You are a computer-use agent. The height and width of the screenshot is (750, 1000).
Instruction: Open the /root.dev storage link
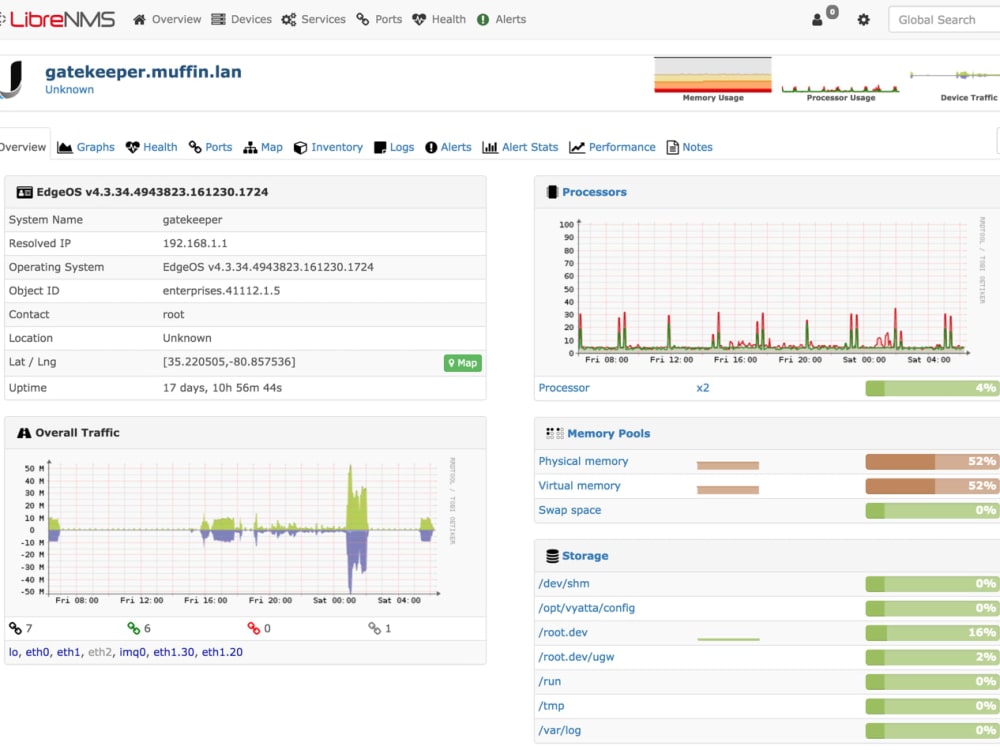(563, 633)
